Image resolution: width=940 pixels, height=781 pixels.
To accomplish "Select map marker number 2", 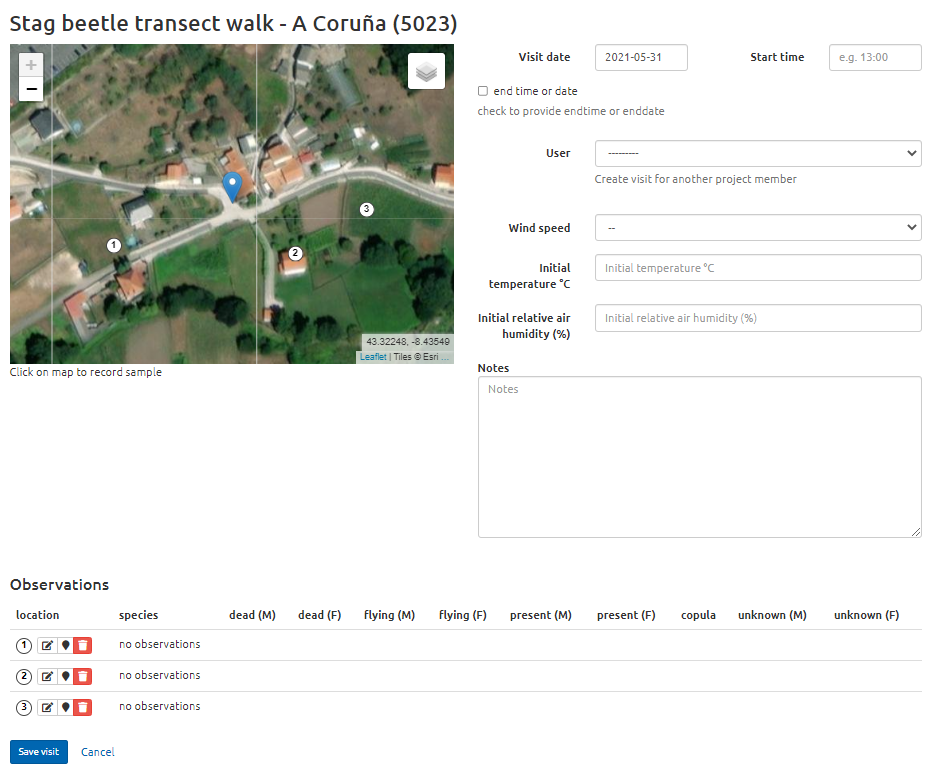I will click(294, 253).
